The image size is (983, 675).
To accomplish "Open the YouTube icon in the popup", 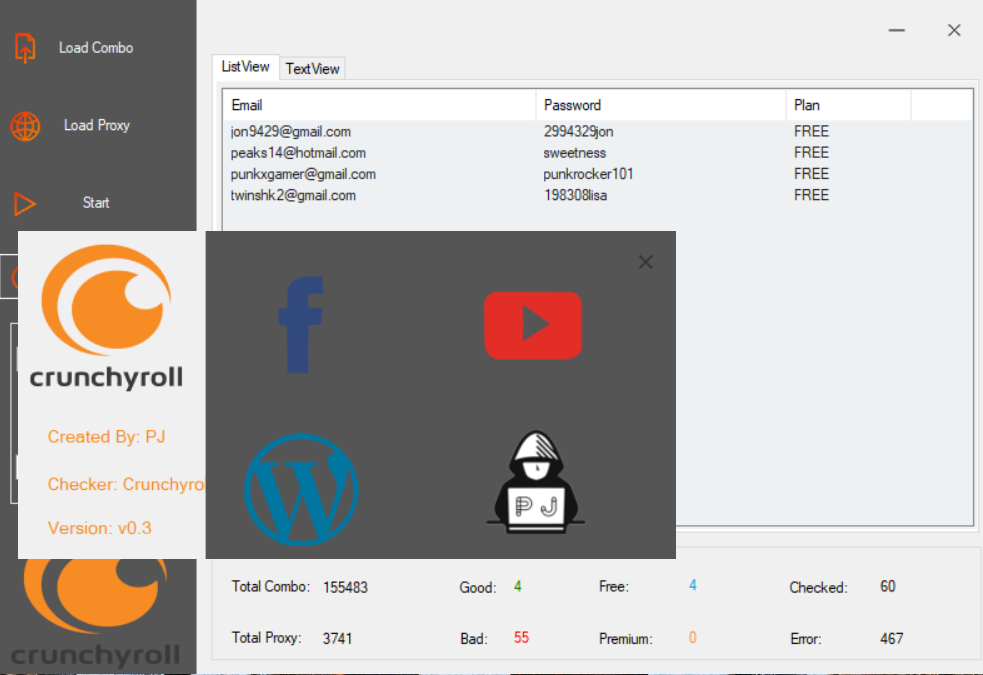I will [x=533, y=325].
